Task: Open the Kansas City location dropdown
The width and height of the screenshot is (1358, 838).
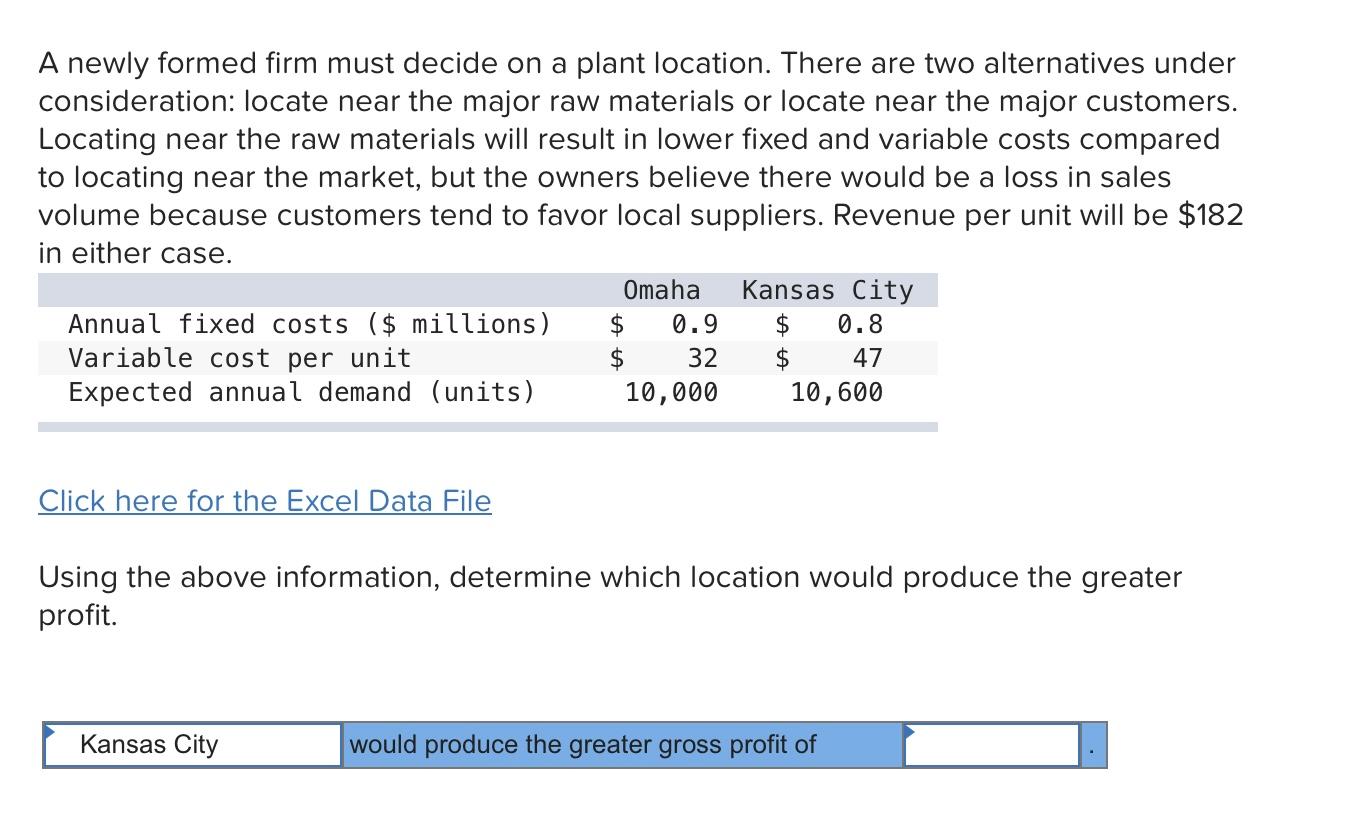Action: [193, 745]
